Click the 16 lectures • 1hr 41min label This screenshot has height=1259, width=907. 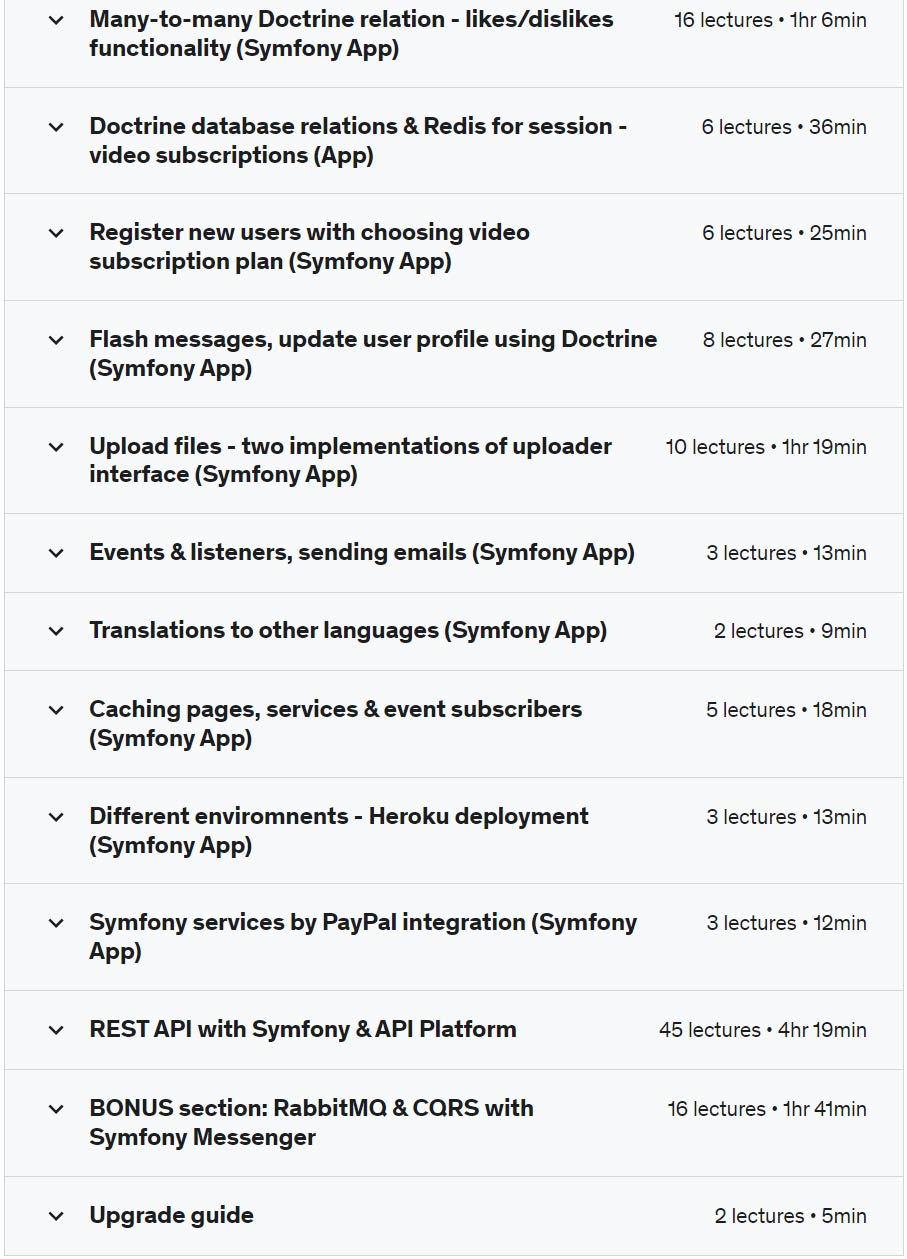[x=766, y=1109]
